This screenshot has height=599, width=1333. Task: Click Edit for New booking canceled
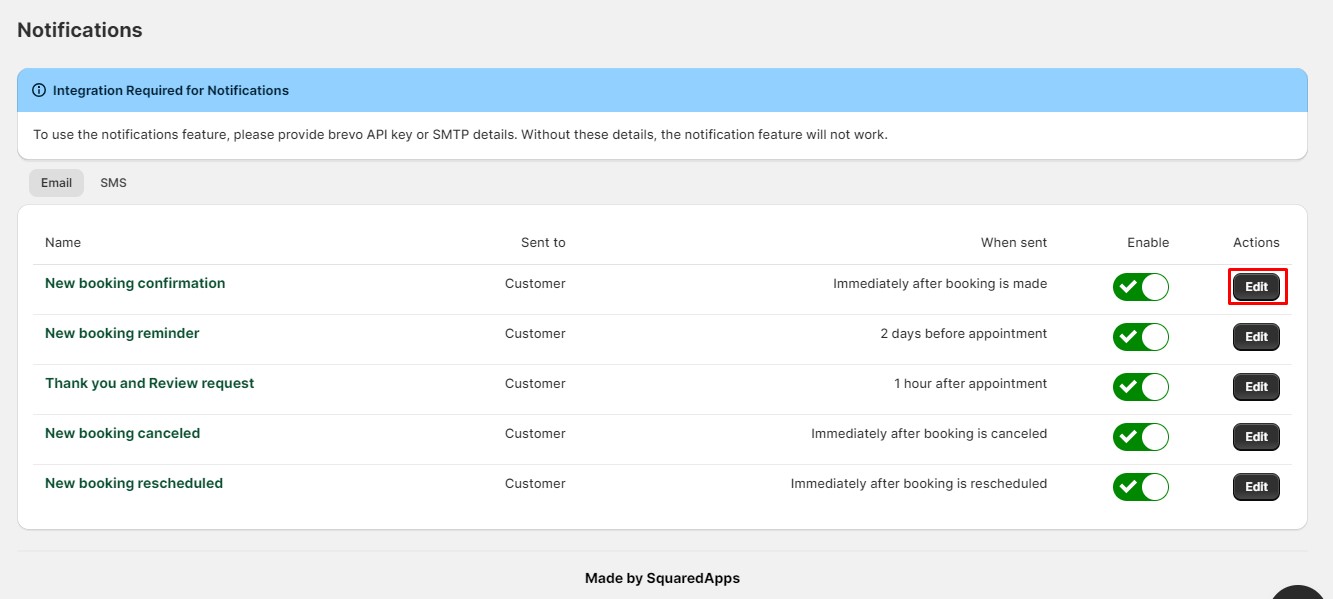[1256, 437]
